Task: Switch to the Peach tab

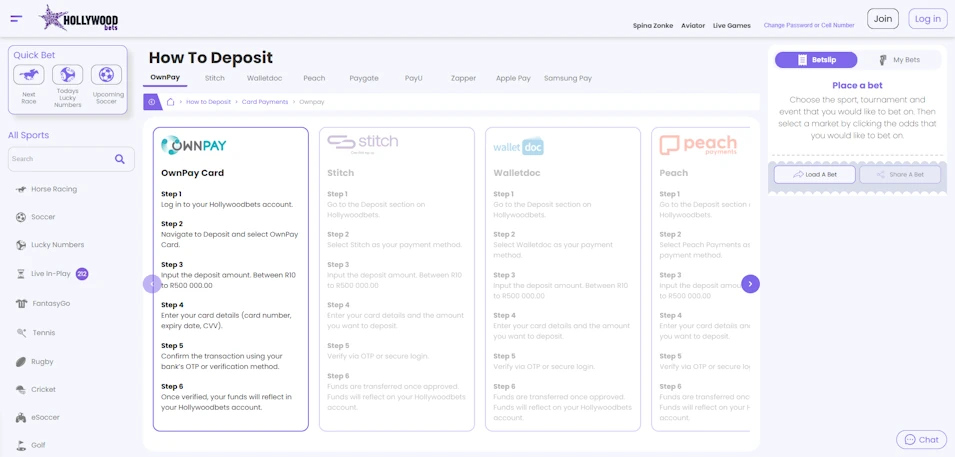Action: coord(314,78)
